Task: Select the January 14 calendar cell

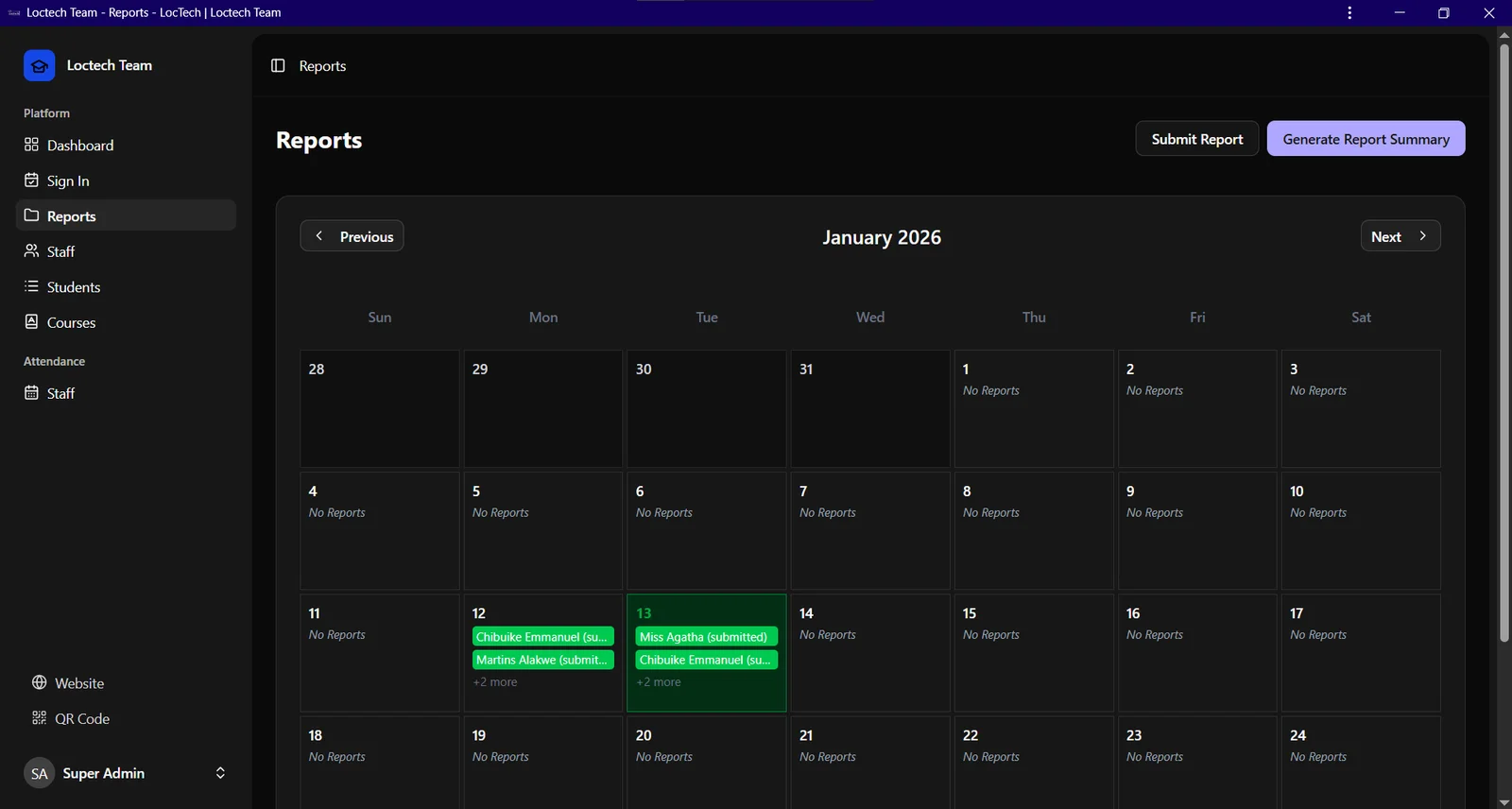Action: 870,652
